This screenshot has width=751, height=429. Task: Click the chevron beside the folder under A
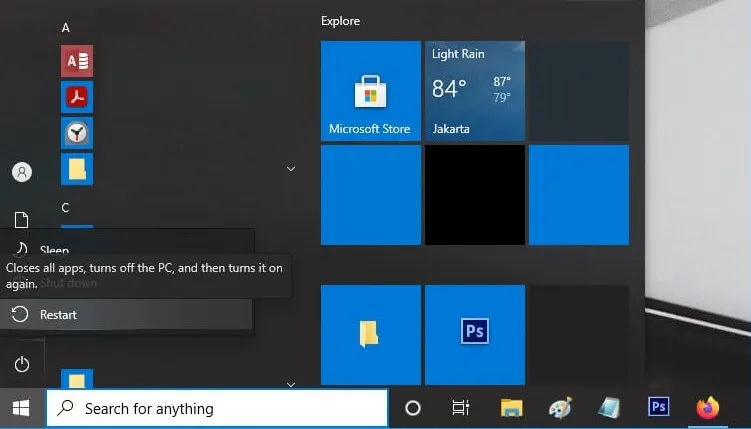click(x=291, y=169)
